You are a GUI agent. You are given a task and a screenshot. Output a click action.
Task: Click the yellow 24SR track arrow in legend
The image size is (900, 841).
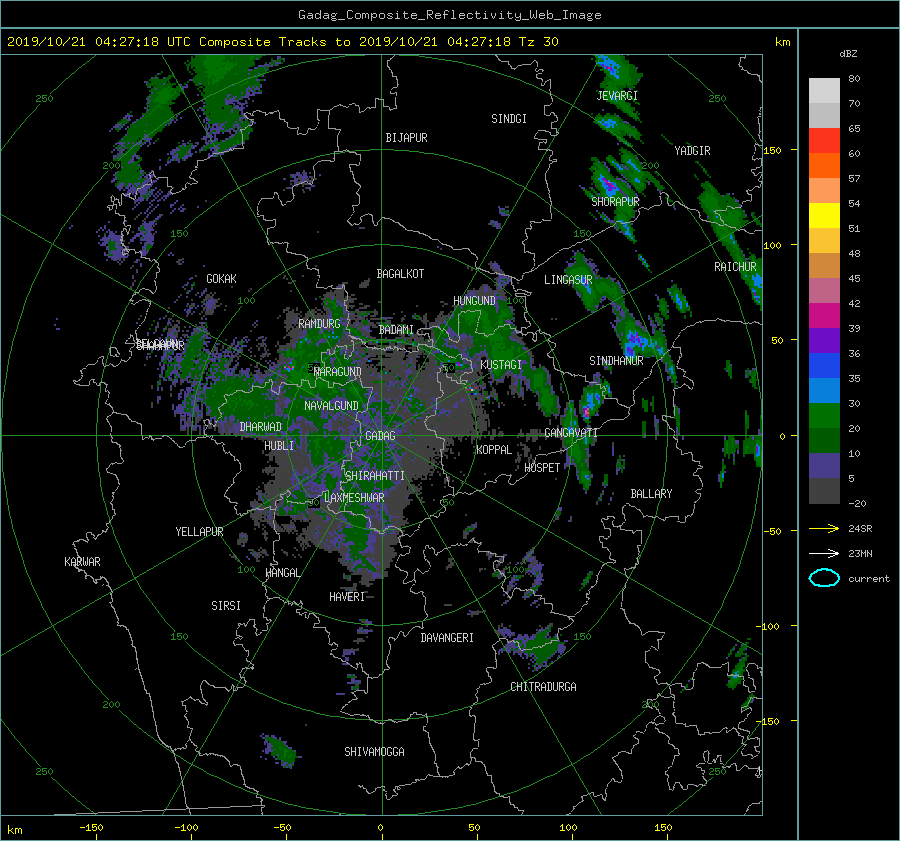[x=824, y=528]
